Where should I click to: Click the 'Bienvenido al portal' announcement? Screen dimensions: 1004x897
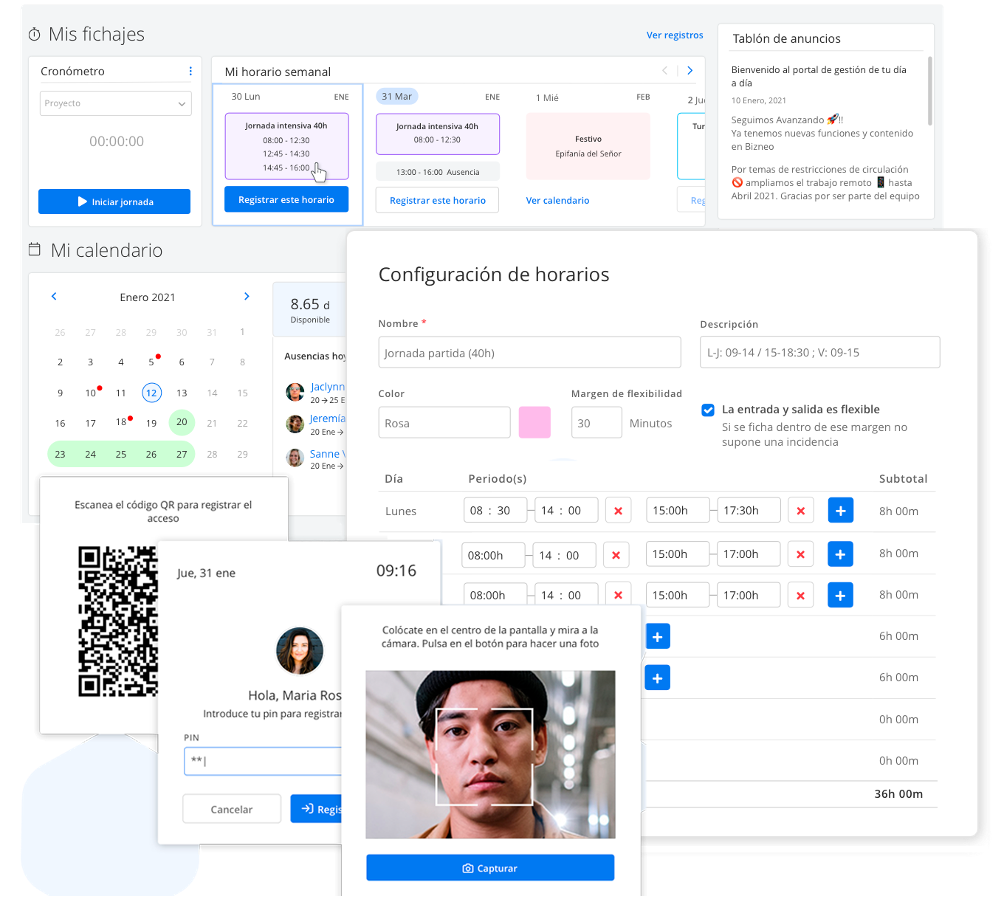tap(819, 76)
